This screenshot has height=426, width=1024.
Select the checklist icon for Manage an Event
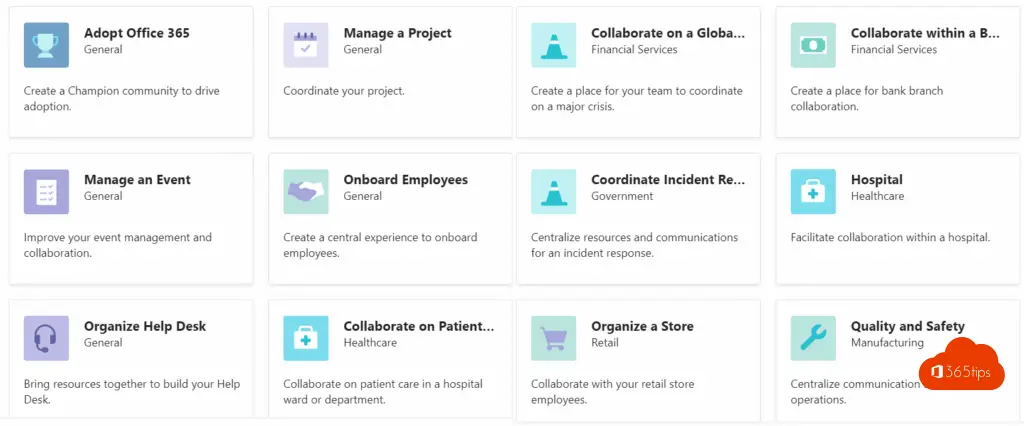coord(46,192)
